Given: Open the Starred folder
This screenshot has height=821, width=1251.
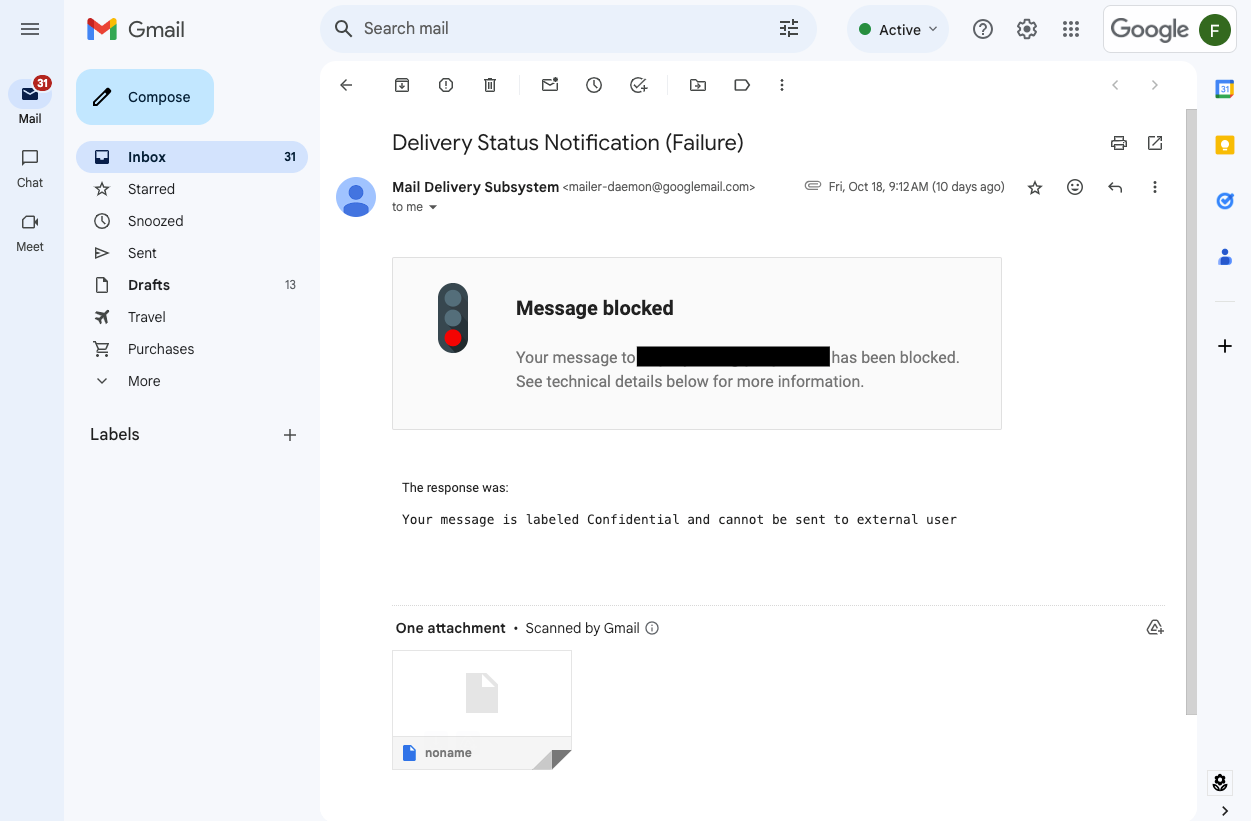Looking at the screenshot, I should pyautogui.click(x=192, y=189).
